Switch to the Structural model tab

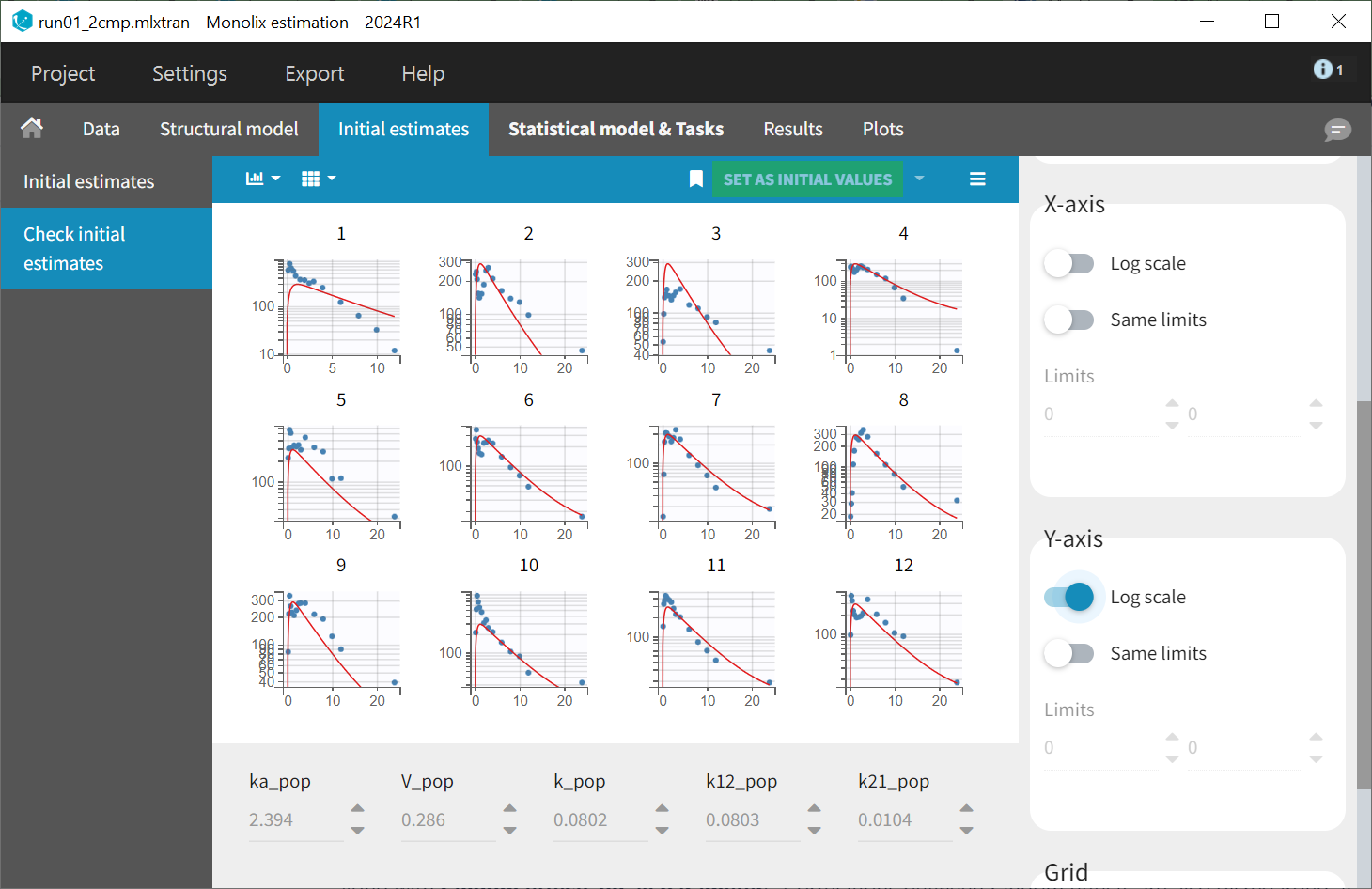tap(228, 130)
